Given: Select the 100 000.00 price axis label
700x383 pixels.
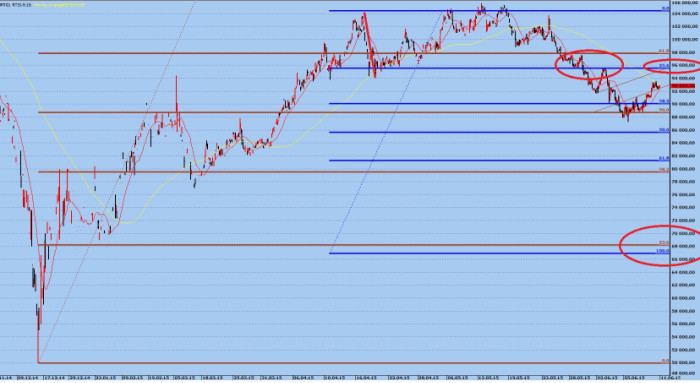Looking at the screenshot, I should point(685,39).
